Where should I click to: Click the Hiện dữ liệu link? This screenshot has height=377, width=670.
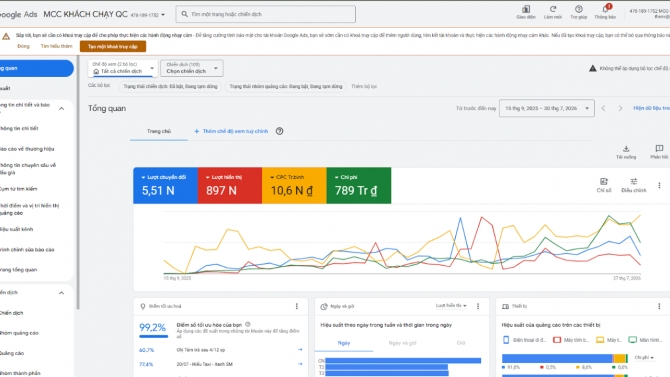click(652, 109)
